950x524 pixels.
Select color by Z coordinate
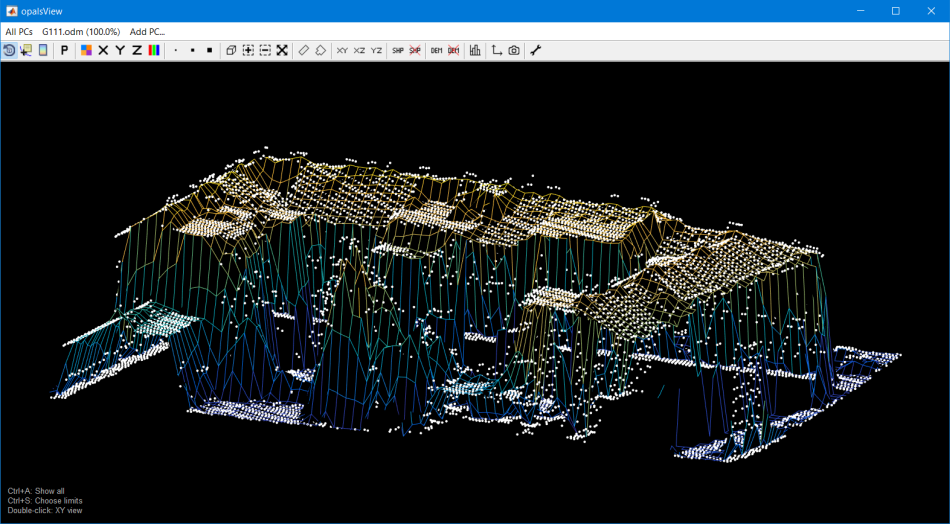coord(137,50)
